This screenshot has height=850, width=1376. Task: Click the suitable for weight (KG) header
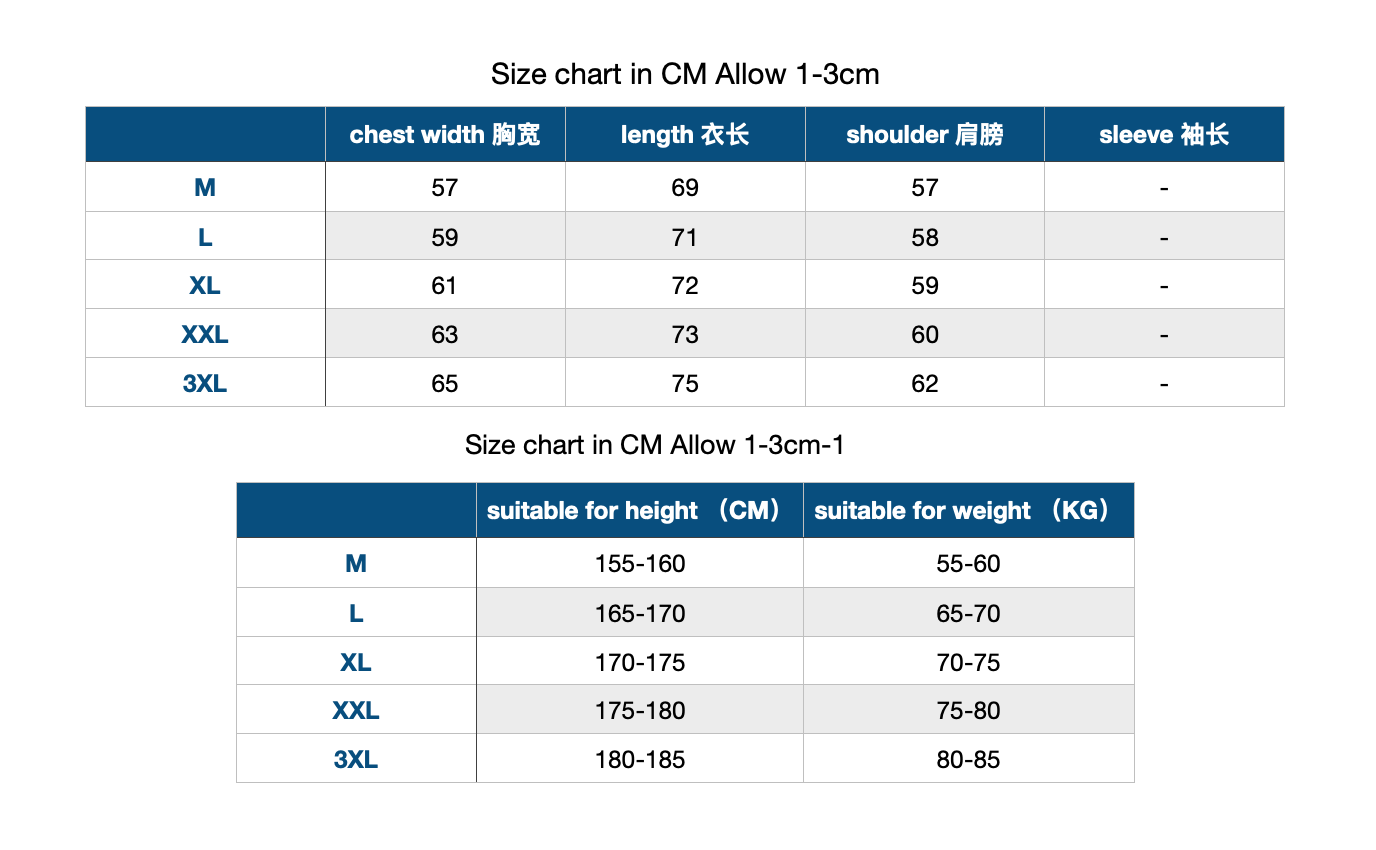click(x=969, y=510)
